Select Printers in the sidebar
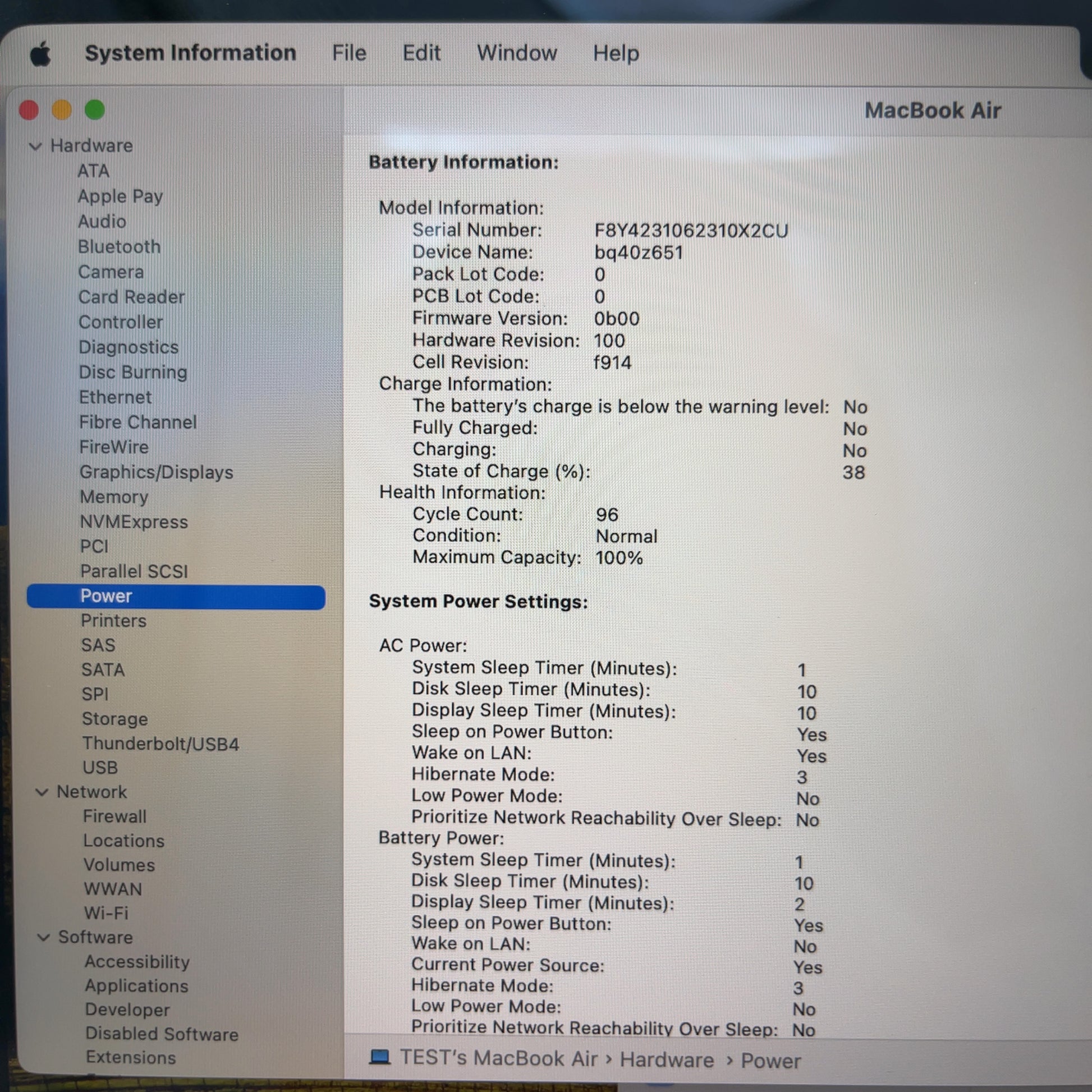This screenshot has width=1092, height=1092. point(113,621)
